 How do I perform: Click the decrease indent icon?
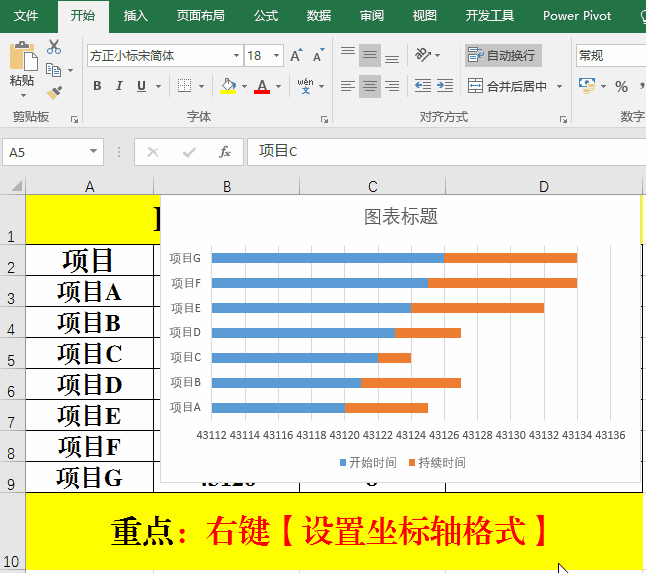(x=422, y=87)
